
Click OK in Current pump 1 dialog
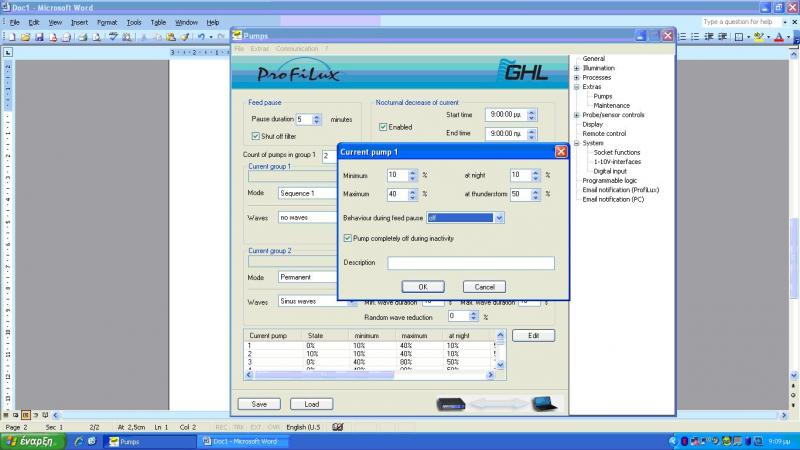(x=423, y=287)
